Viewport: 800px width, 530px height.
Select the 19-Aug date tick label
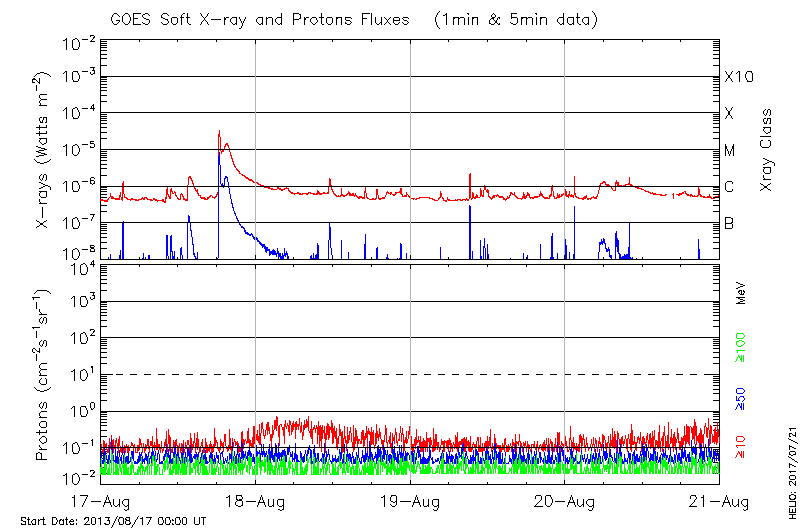(x=411, y=500)
